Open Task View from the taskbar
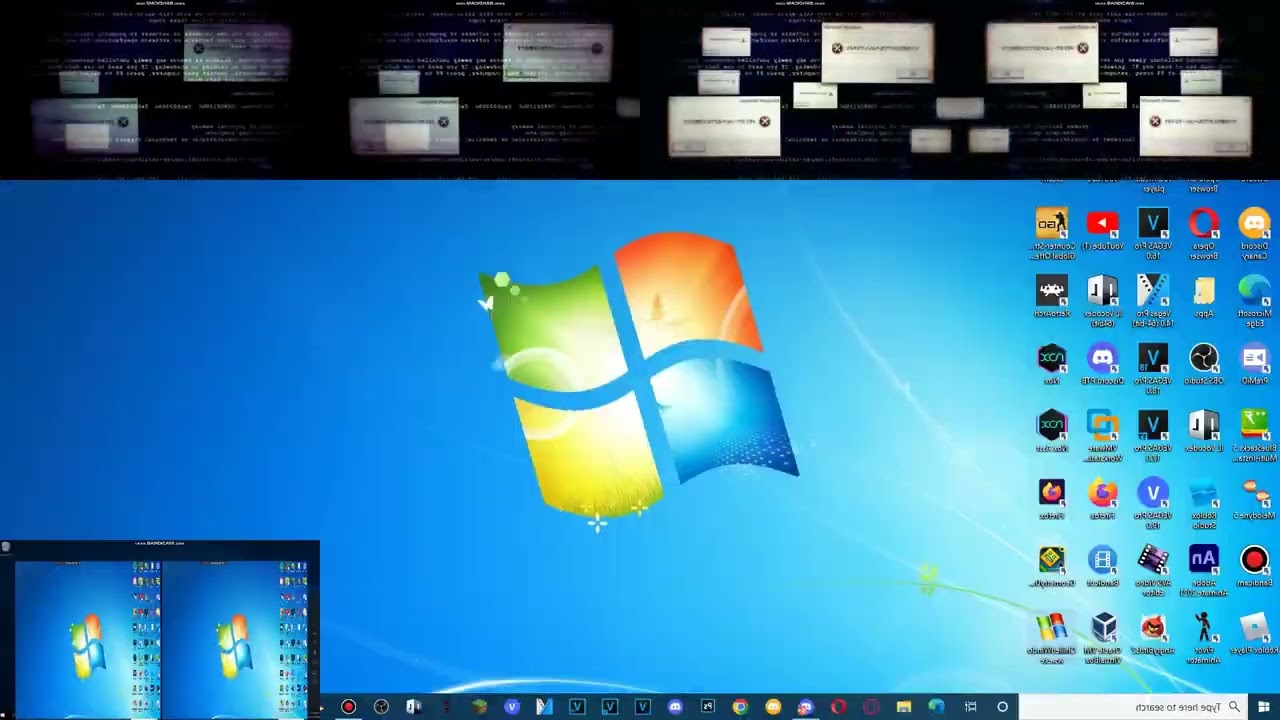This screenshot has height=720, width=1280. (x=970, y=707)
